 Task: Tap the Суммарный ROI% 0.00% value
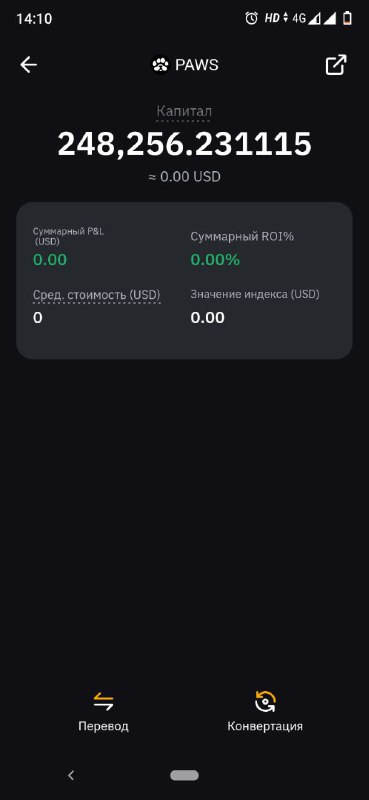click(x=215, y=260)
